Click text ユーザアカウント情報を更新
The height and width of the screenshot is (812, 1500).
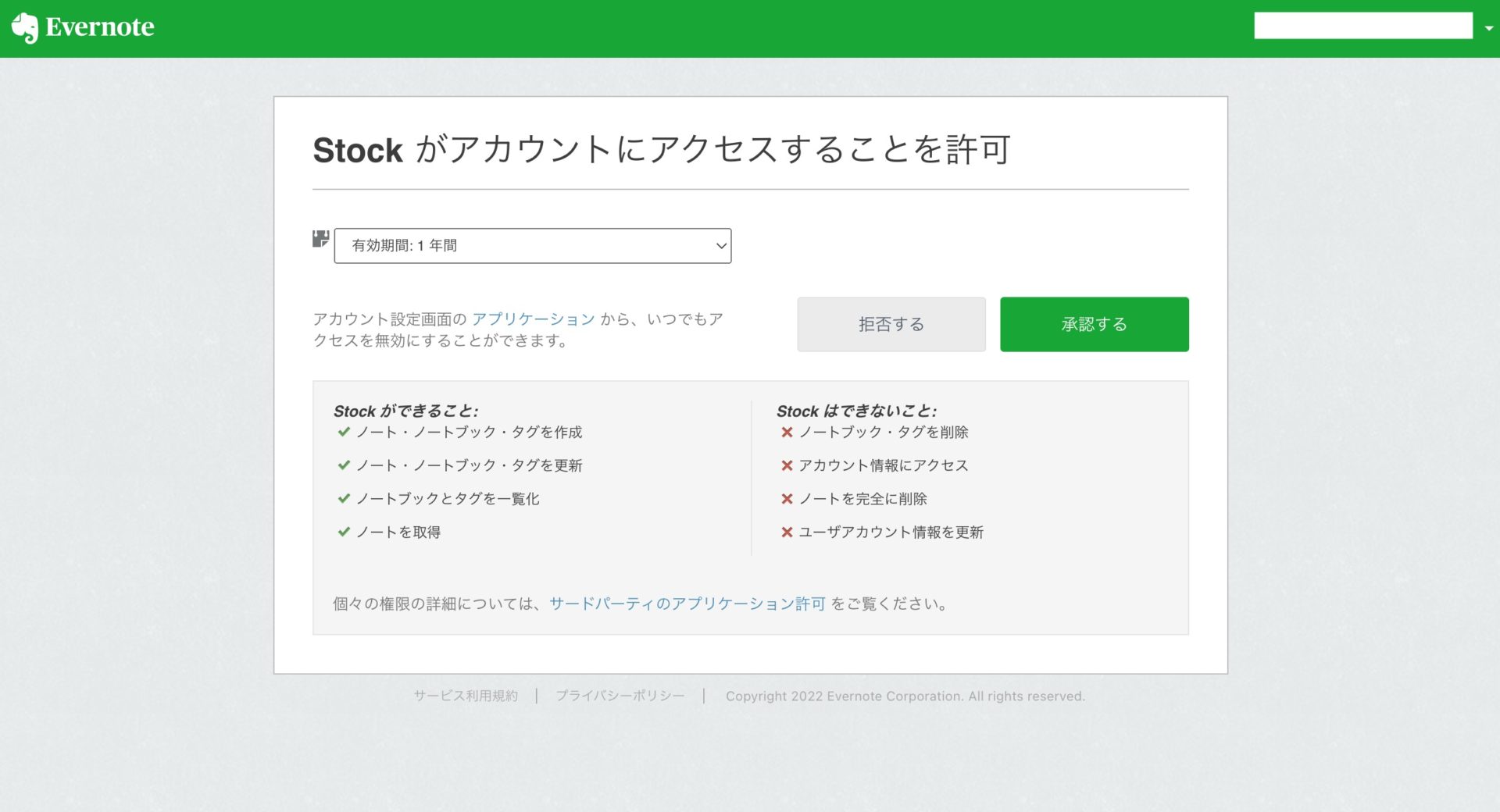pos(891,532)
